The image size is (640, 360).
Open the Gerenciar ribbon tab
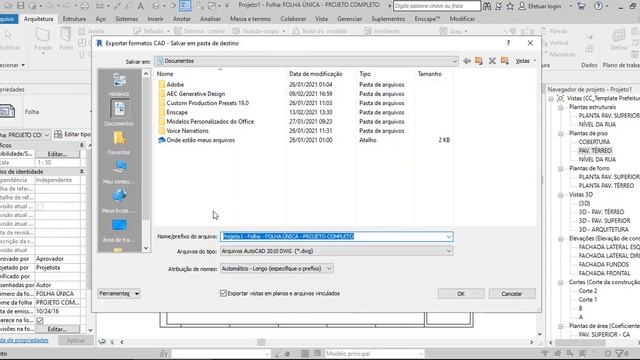(x=350, y=19)
